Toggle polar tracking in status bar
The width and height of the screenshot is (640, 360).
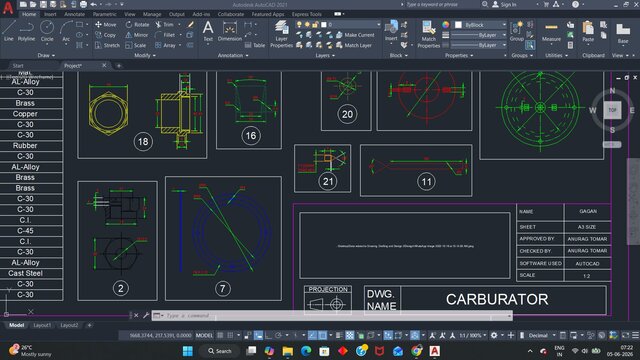(278, 336)
